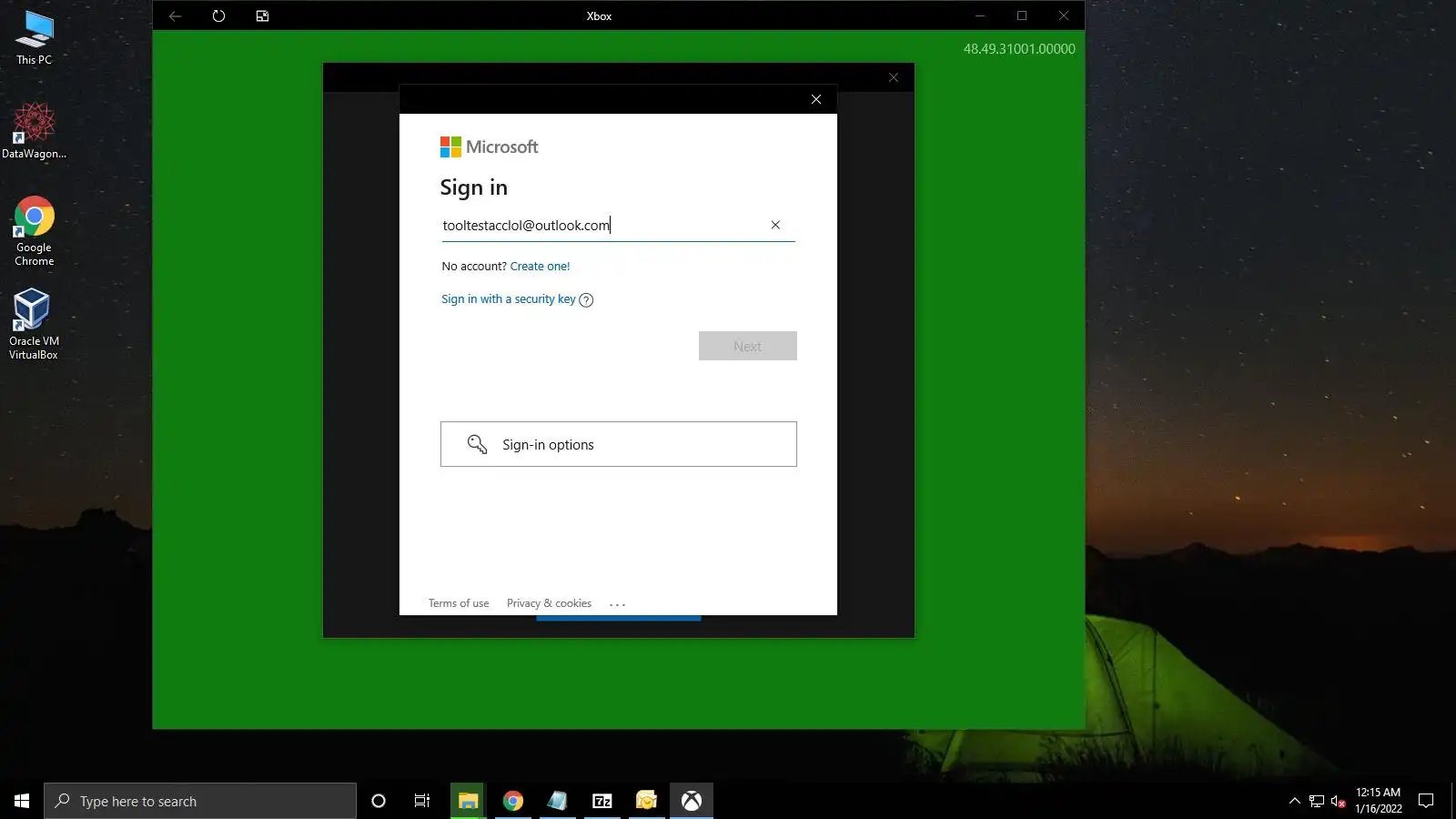Open the volume tray icon

tap(1339, 801)
